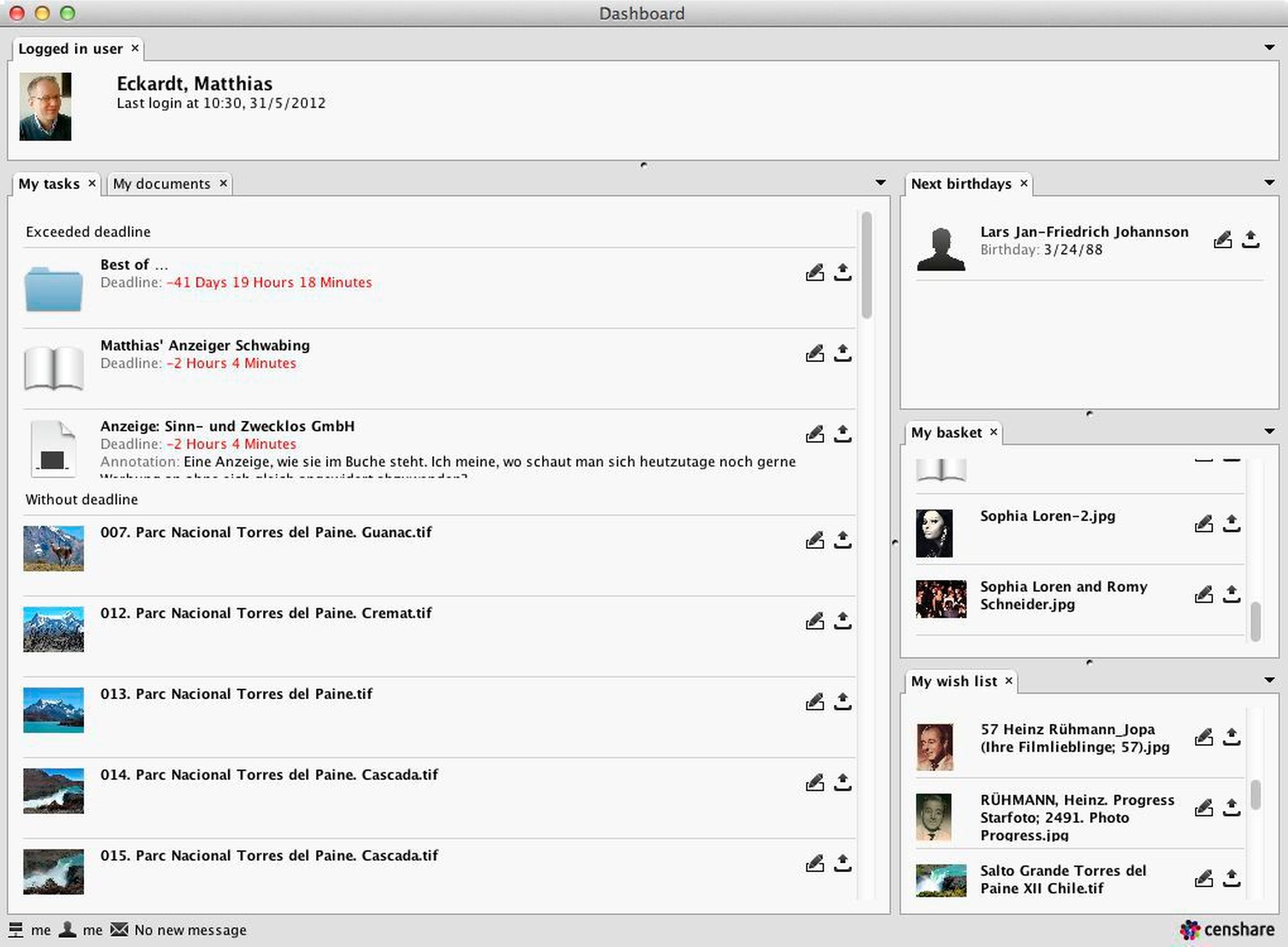The width and height of the screenshot is (1288, 947).
Task: Open Anzeige: Sinn- und Zwecklos GmbH task
Action: 227,426
